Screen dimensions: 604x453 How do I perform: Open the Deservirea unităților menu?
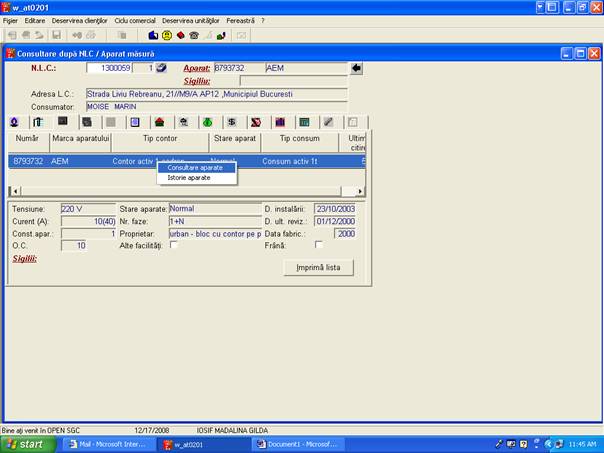pos(191,21)
